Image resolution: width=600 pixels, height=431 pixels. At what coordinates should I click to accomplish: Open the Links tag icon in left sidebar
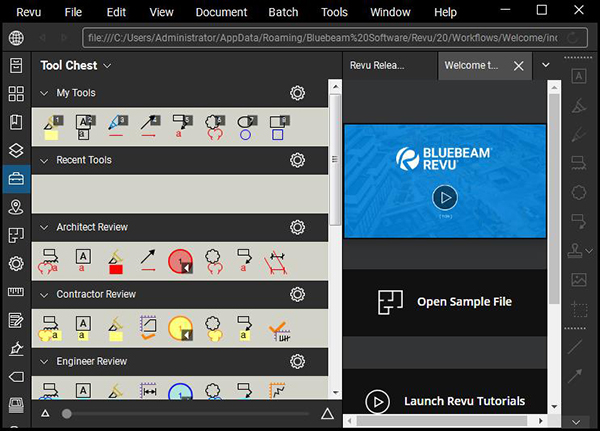coord(16,377)
